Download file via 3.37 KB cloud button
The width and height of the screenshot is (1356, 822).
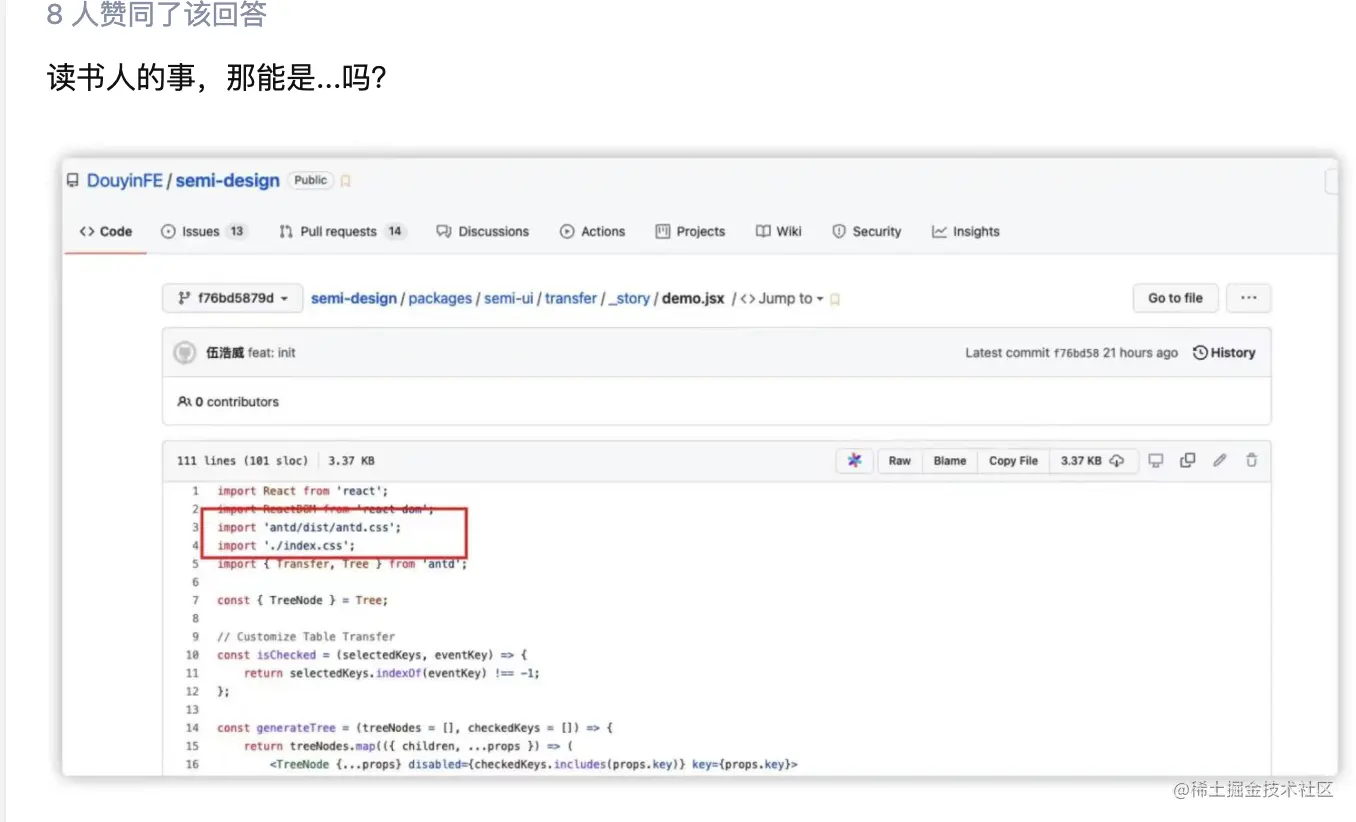point(1092,461)
